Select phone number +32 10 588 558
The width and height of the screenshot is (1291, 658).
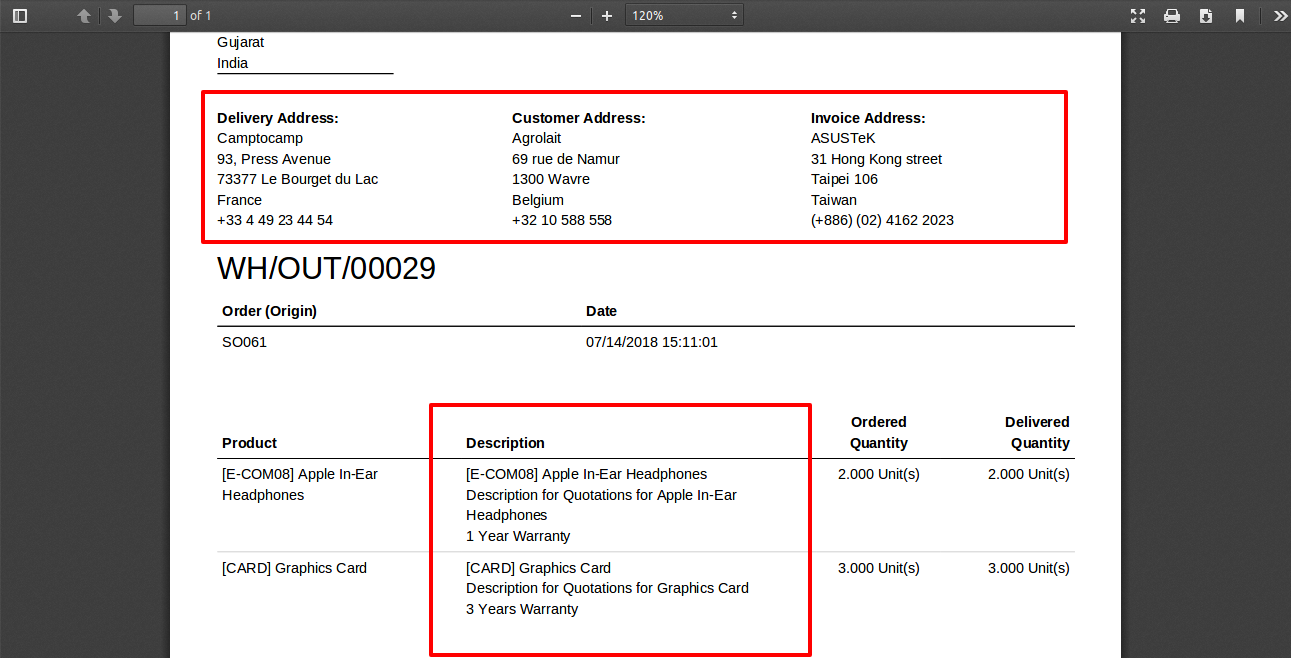tap(562, 220)
